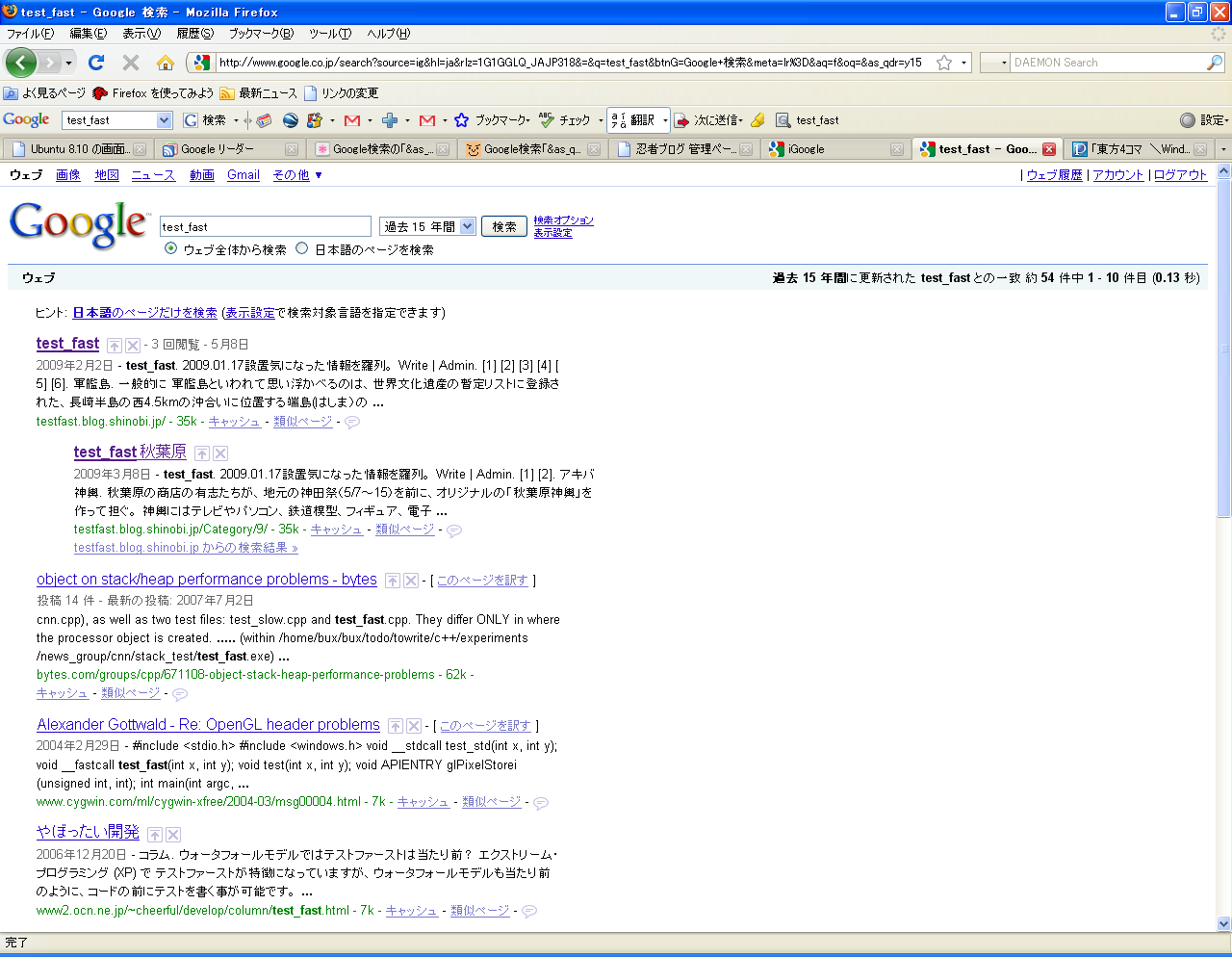Open the 'よく見るページ' bookmarks toolbar item

(44, 93)
